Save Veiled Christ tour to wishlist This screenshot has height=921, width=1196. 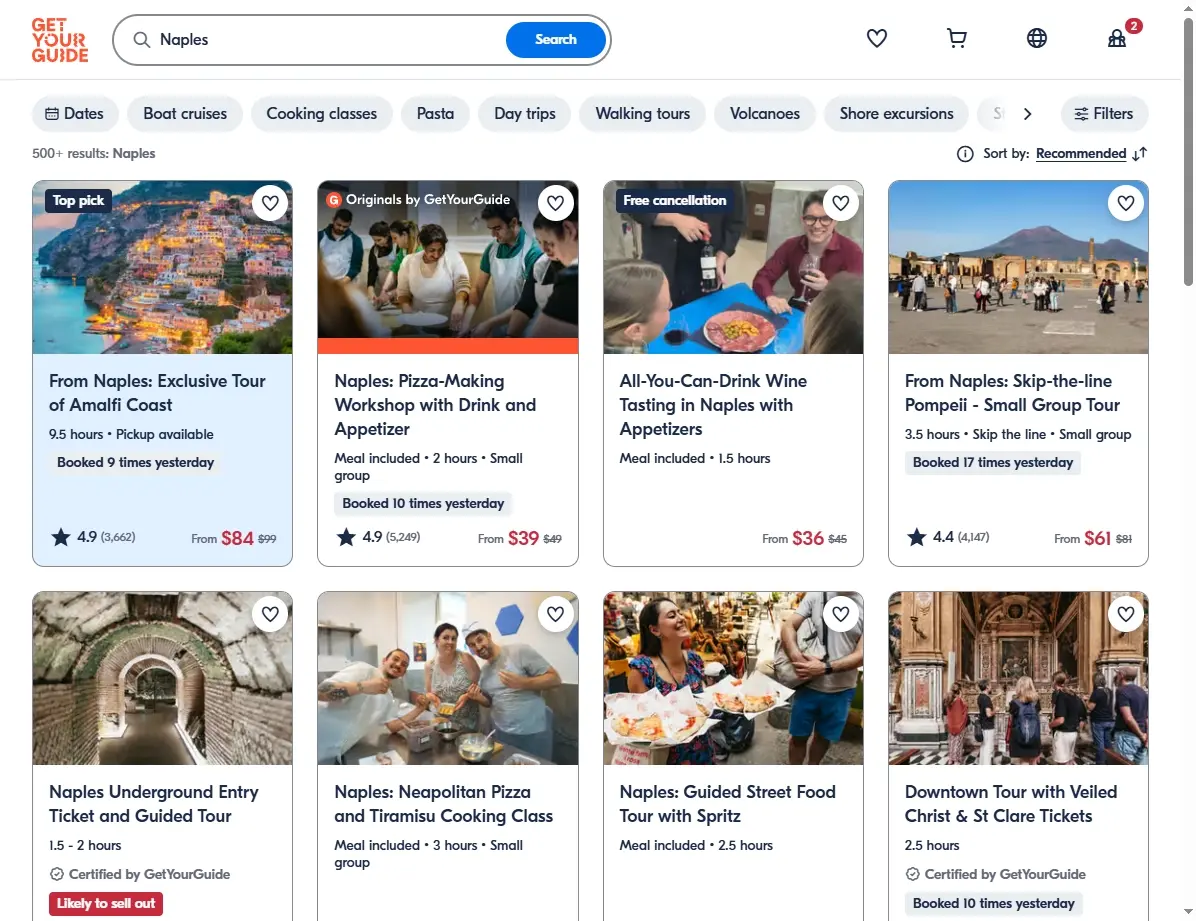tap(1126, 613)
